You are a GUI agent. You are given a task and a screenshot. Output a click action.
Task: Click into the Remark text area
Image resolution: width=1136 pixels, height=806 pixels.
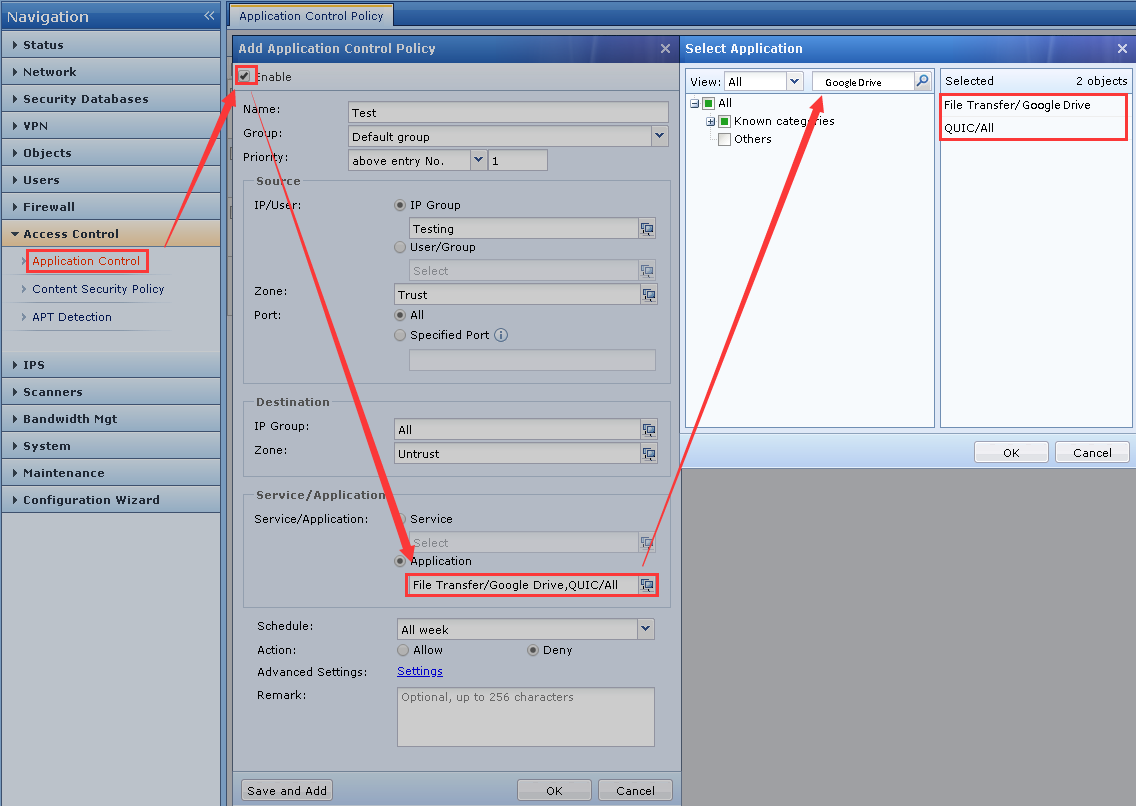point(525,716)
